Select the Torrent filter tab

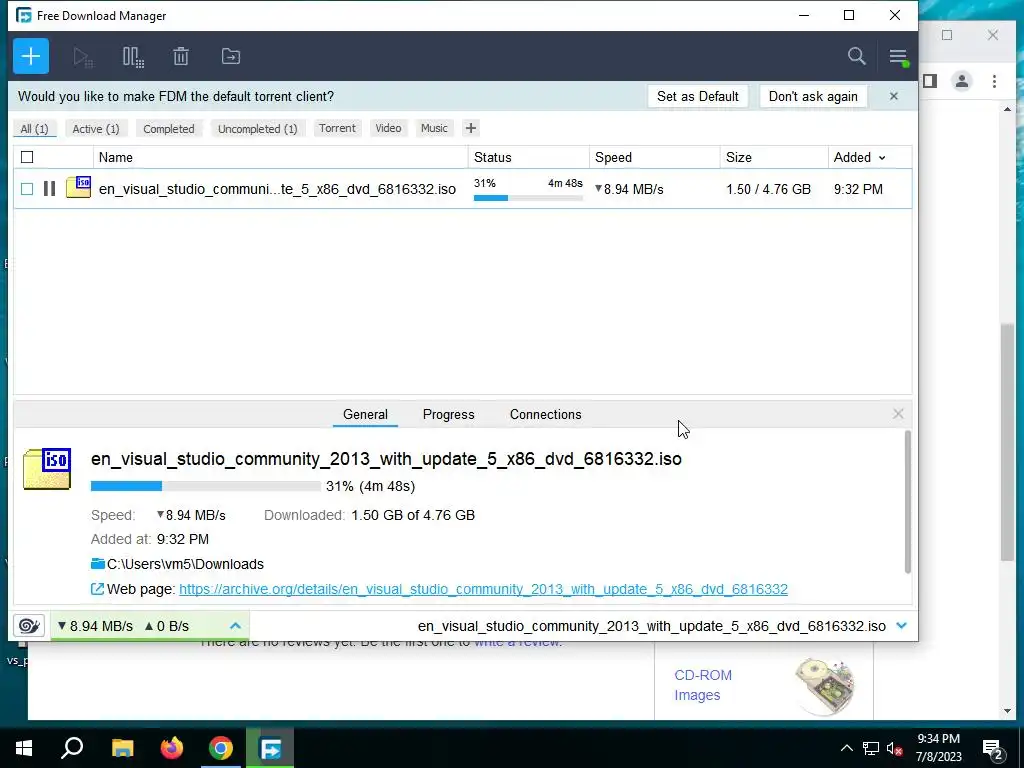(x=337, y=128)
